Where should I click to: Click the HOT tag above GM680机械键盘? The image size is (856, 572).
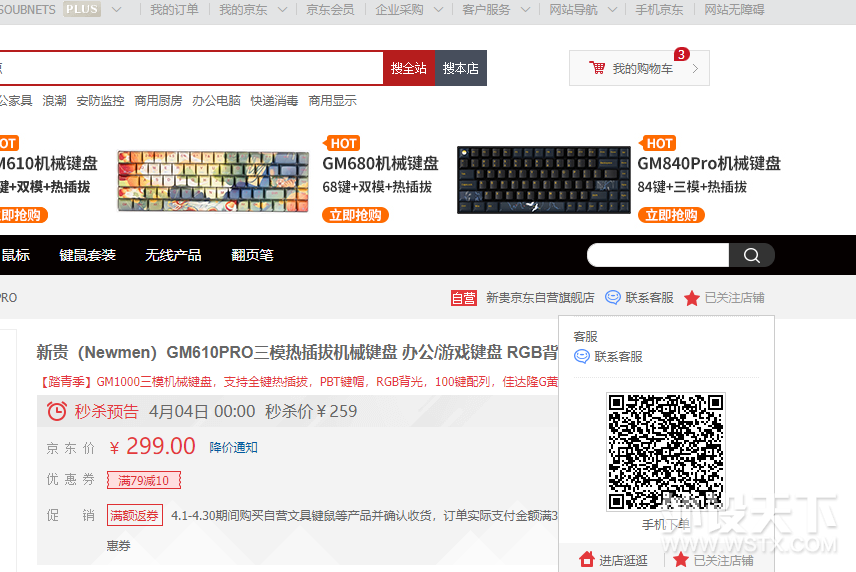[x=342, y=143]
